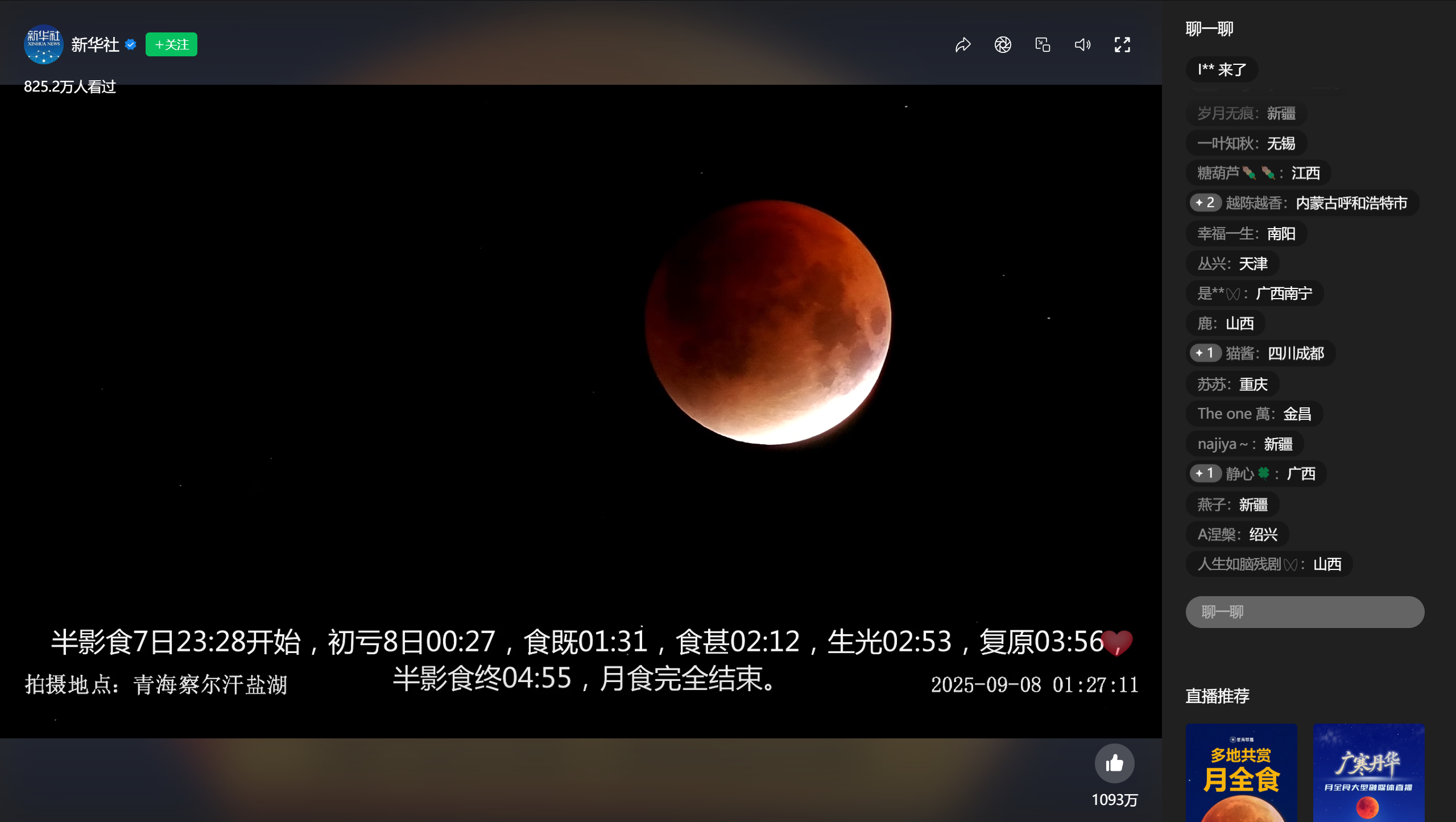The image size is (1456, 822).
Task: Follow 新华社 with +关注 button
Action: pyautogui.click(x=171, y=44)
